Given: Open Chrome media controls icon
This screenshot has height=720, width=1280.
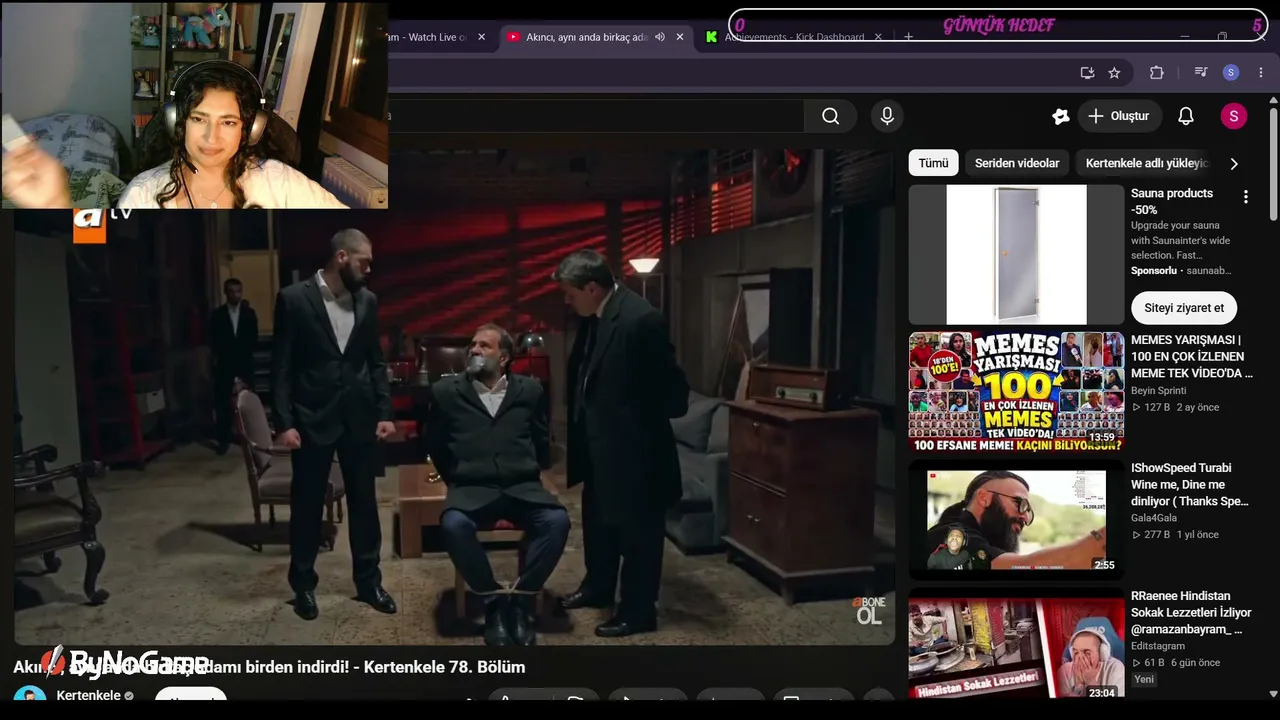Looking at the screenshot, I should coord(1201,72).
